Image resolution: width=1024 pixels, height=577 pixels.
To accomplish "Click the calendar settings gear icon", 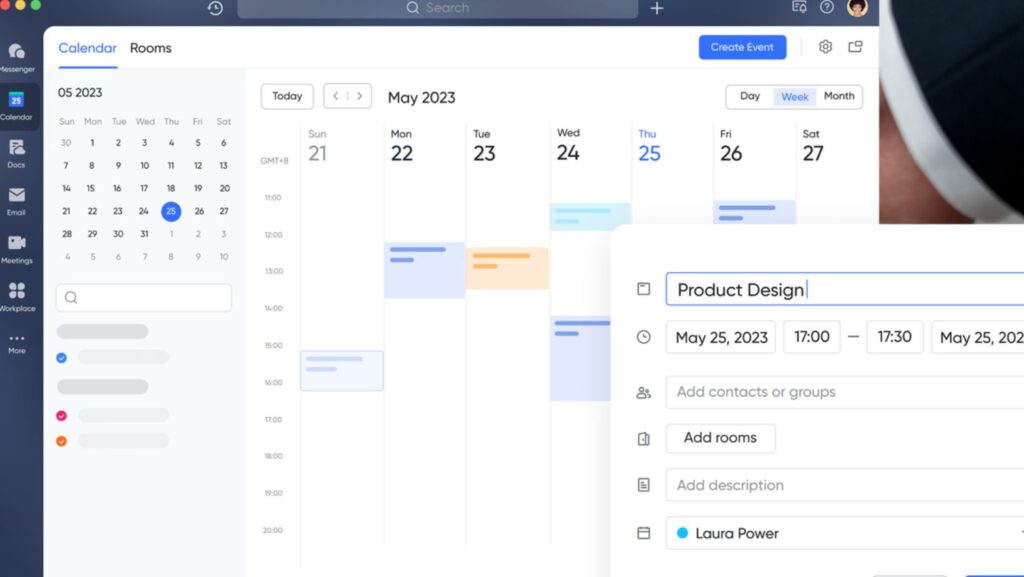I will pyautogui.click(x=825, y=47).
